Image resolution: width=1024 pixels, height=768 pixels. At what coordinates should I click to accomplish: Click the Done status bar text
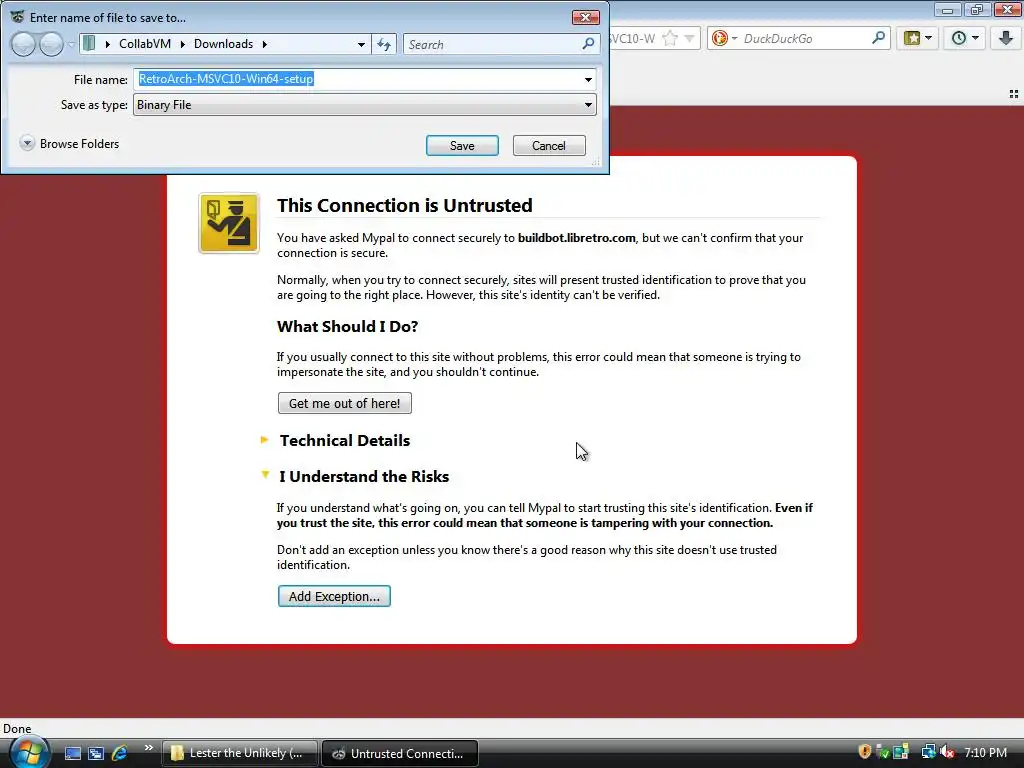tap(17, 728)
